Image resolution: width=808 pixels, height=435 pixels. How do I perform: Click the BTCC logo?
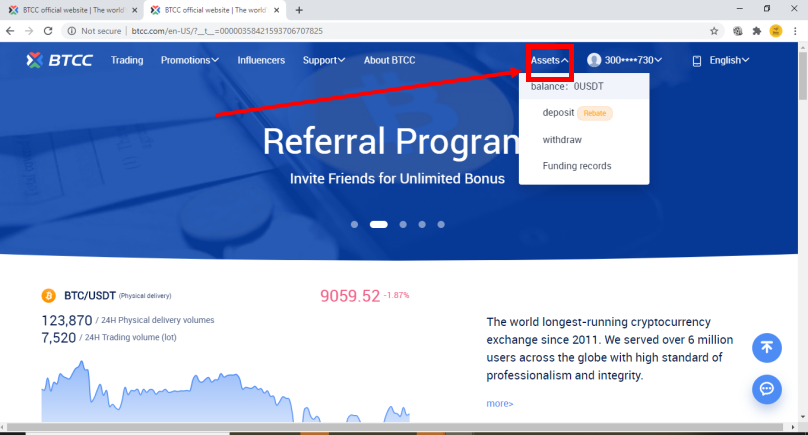[59, 60]
